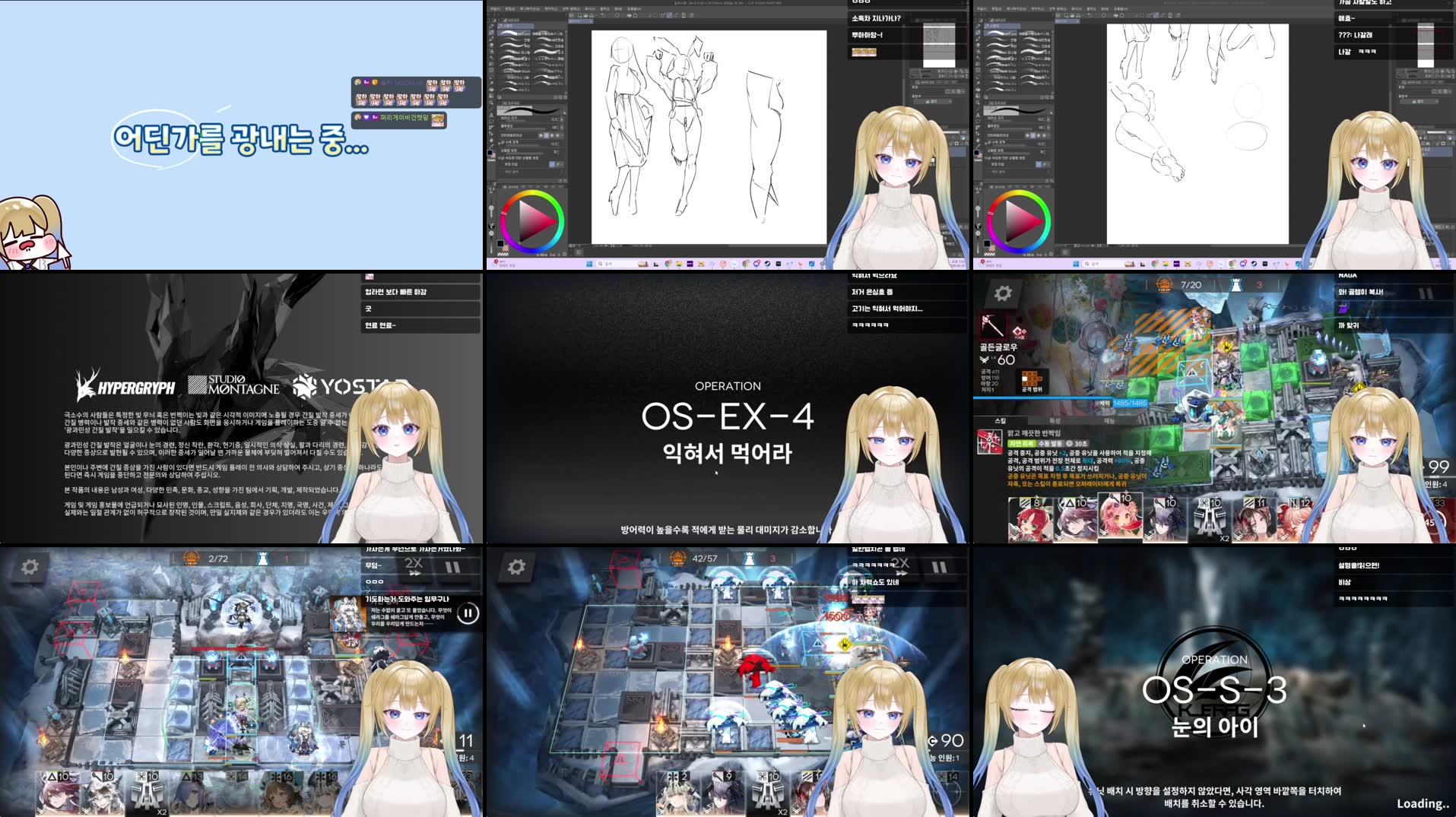Pick cost 9 operator card in 42/57 frame
1456x817 pixels.
pos(723,793)
